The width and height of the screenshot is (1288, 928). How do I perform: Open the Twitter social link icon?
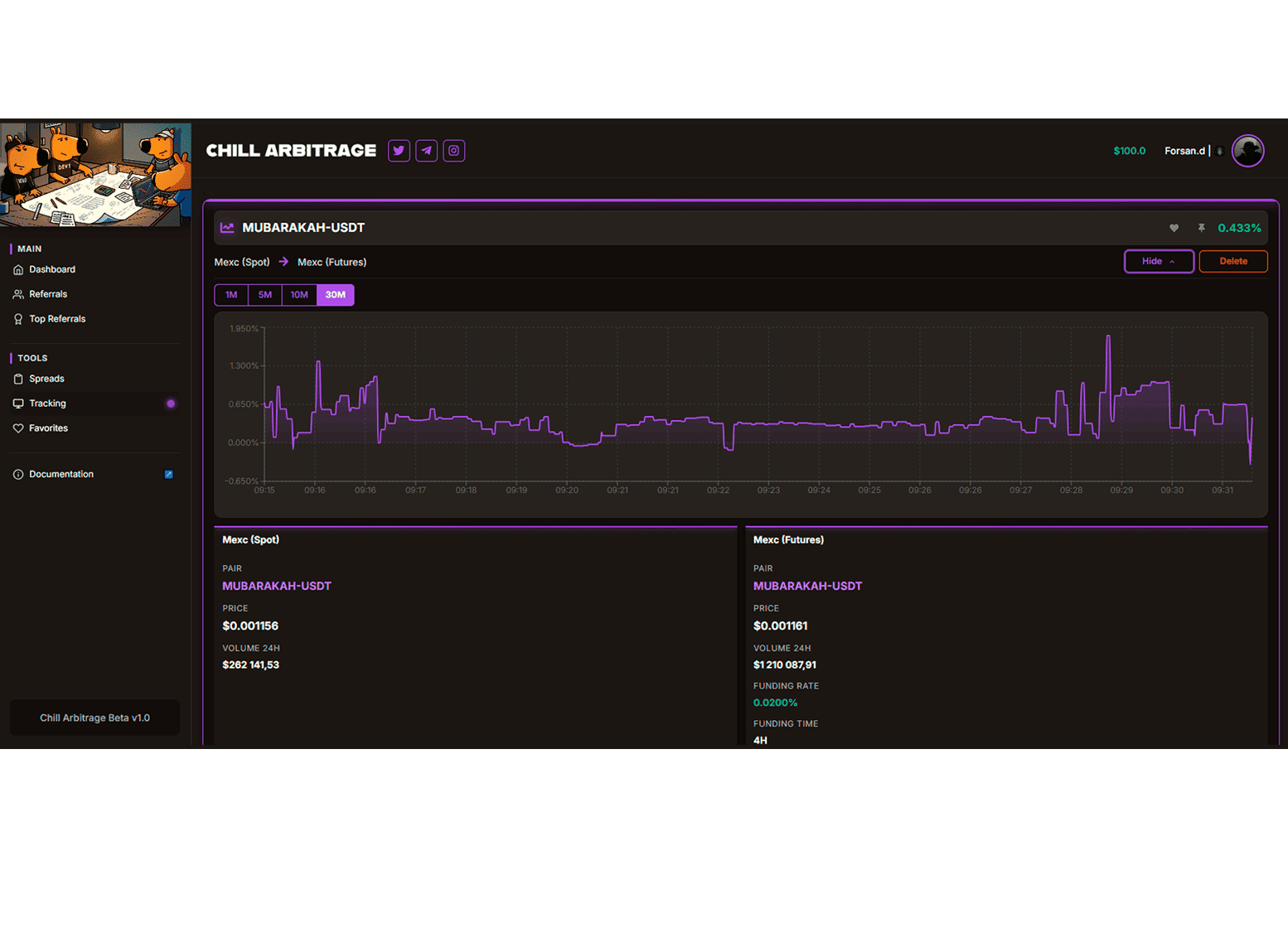399,151
